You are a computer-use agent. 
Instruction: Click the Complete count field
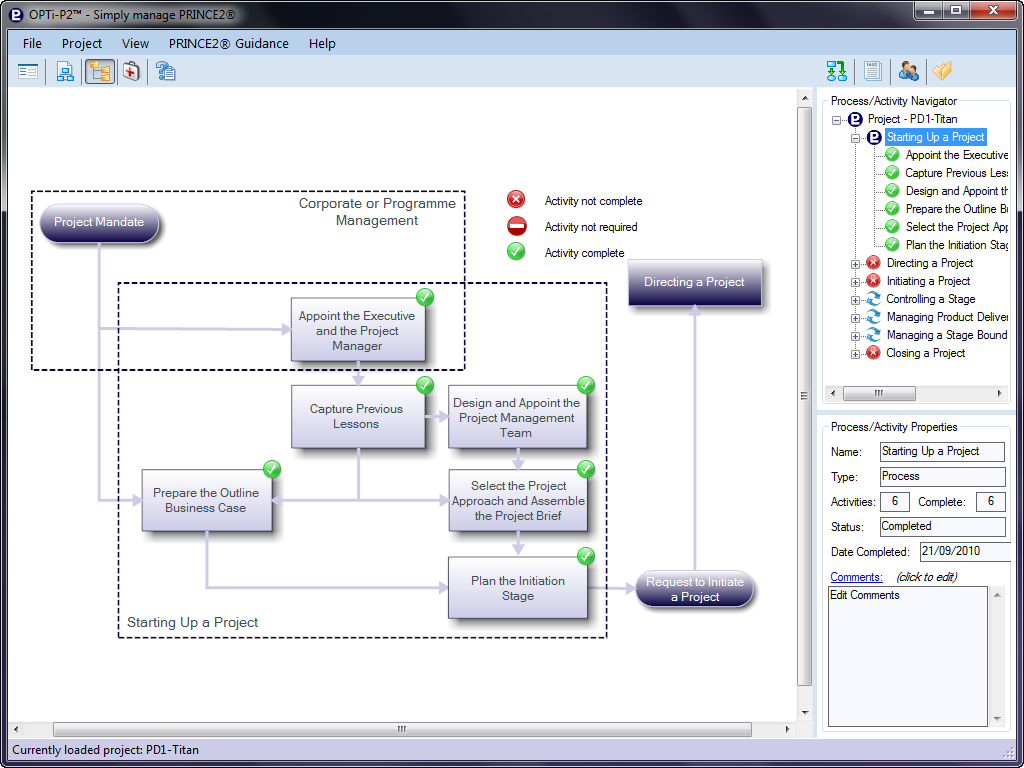click(990, 502)
